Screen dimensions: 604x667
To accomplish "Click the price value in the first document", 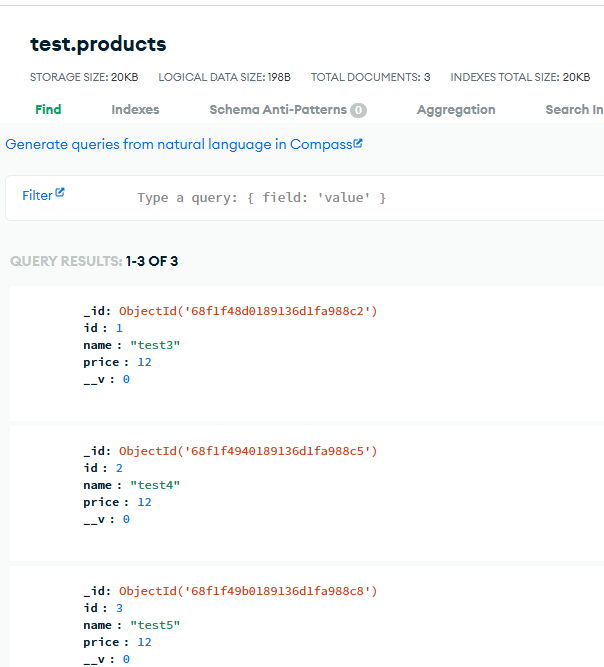I will tap(144, 362).
